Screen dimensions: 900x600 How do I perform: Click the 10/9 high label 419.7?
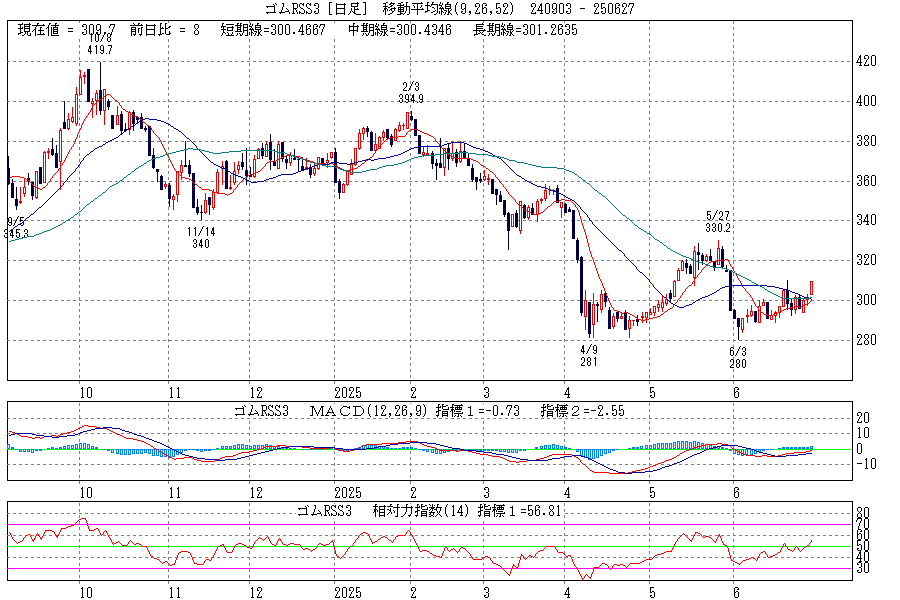(x=99, y=48)
